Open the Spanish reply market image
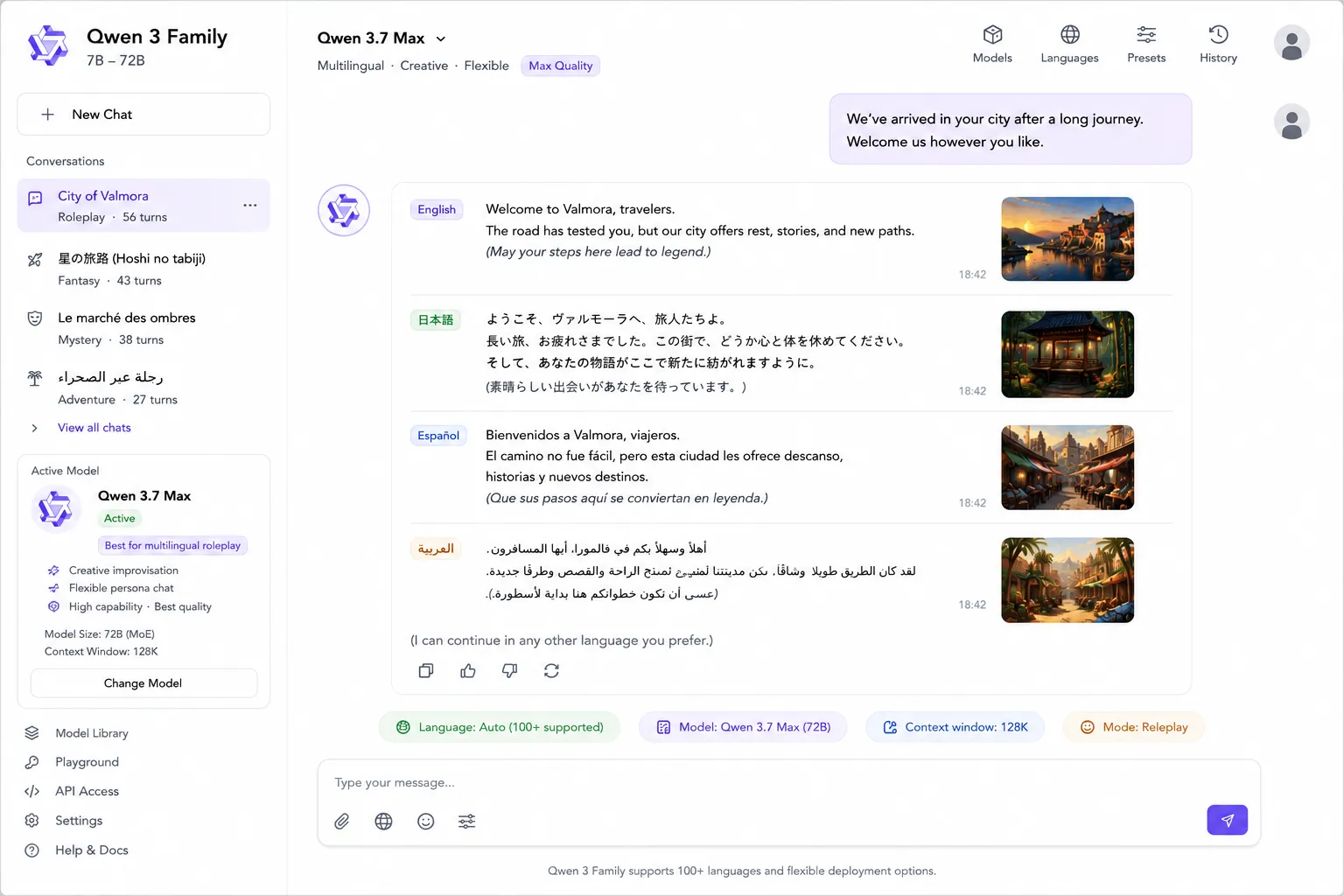1344x896 pixels. point(1067,467)
